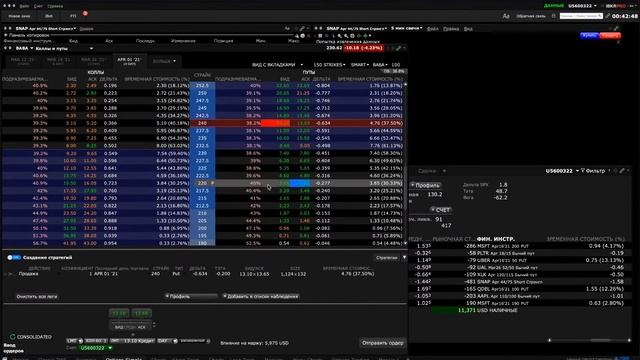Image resolution: width=640 pixels, height=360 pixels.
Task: Click the 13.65 ask price button
Action: [x=141, y=313]
